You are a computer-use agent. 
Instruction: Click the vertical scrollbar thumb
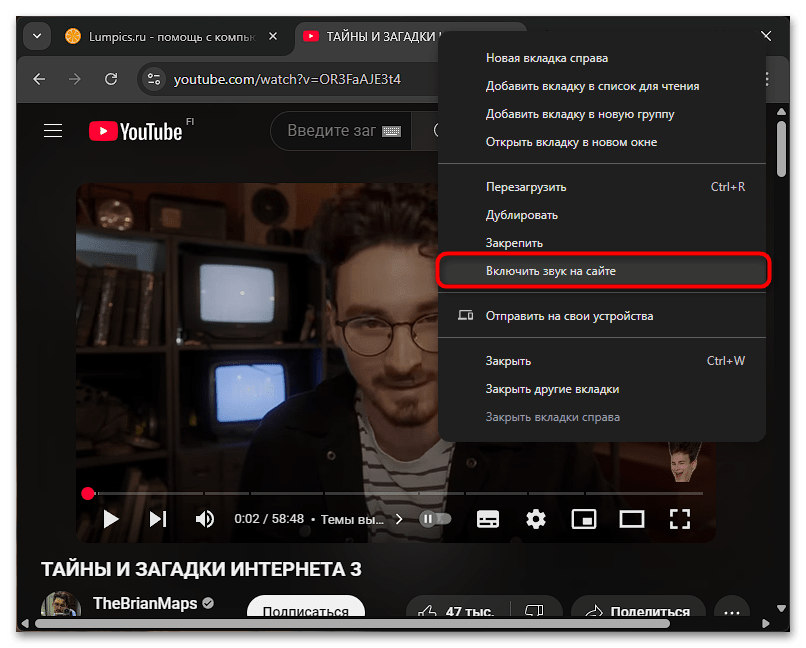click(781, 149)
